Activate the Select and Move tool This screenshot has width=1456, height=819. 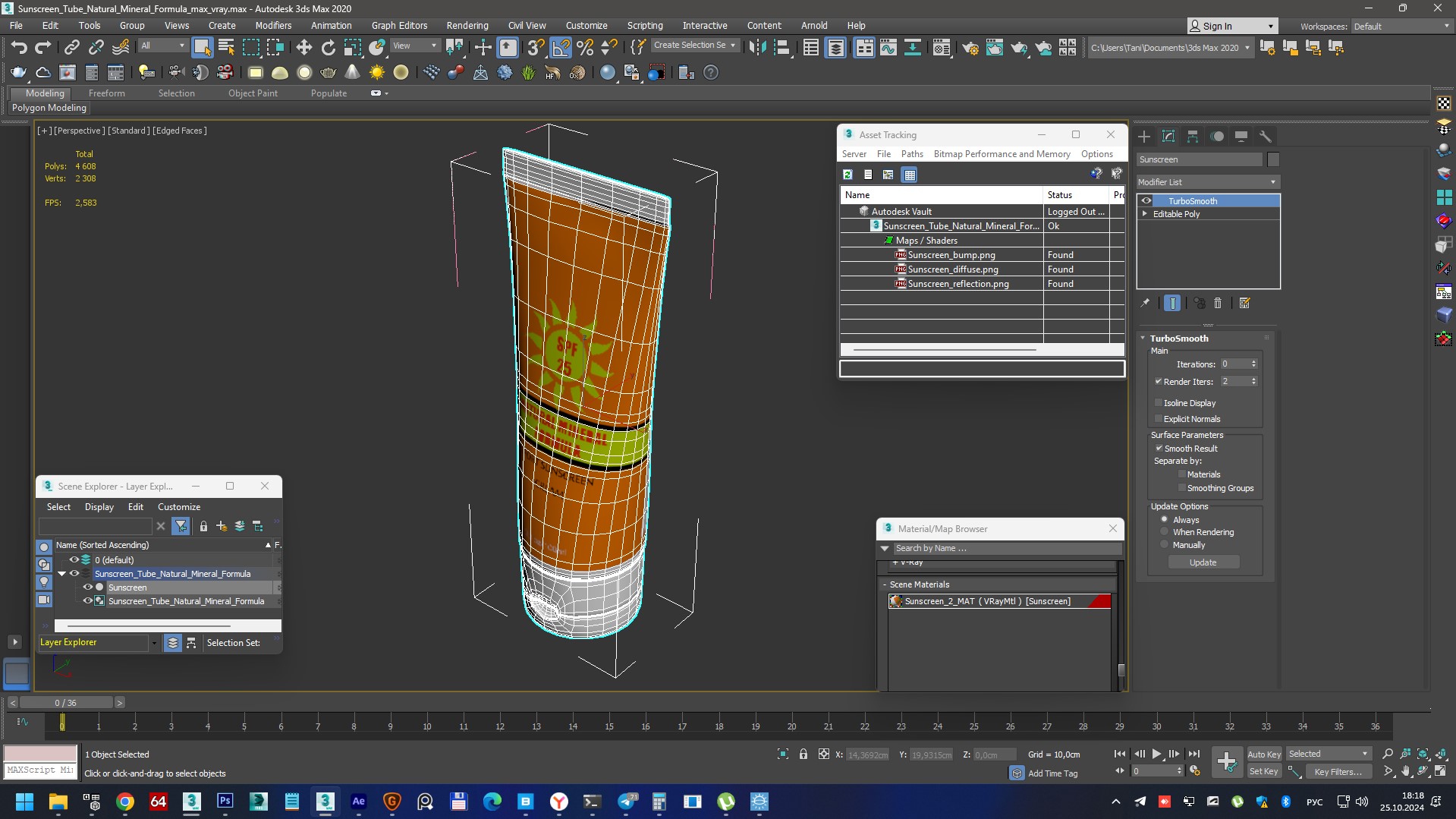pyautogui.click(x=303, y=48)
